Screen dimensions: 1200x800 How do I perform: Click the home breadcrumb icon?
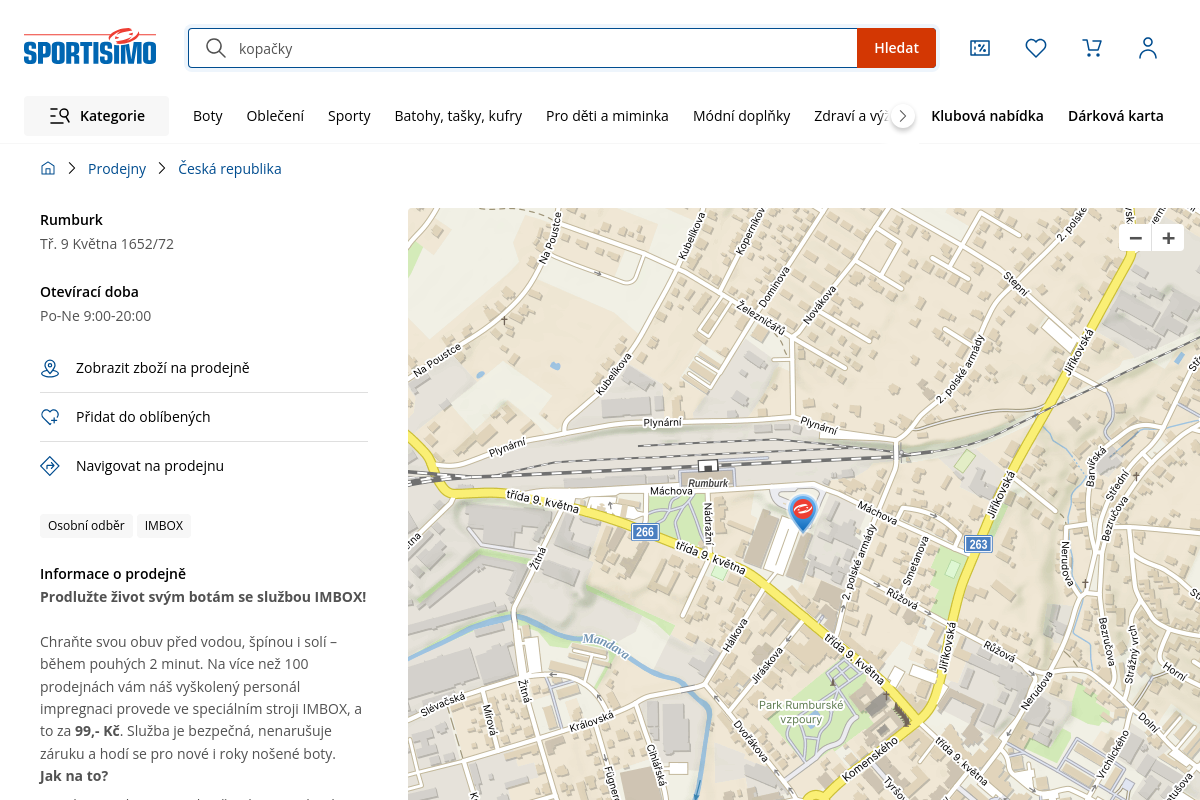coord(48,169)
